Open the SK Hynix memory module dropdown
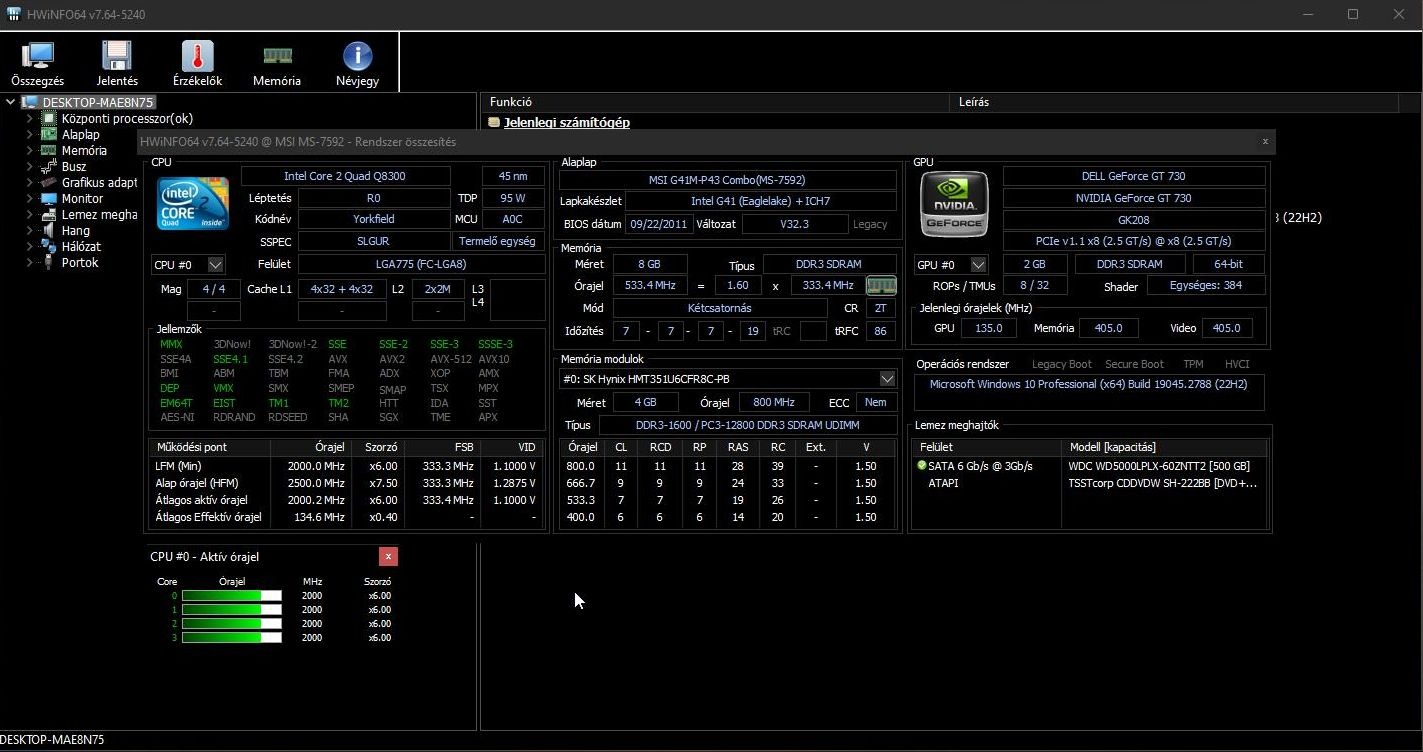This screenshot has height=752, width=1423. pos(887,379)
